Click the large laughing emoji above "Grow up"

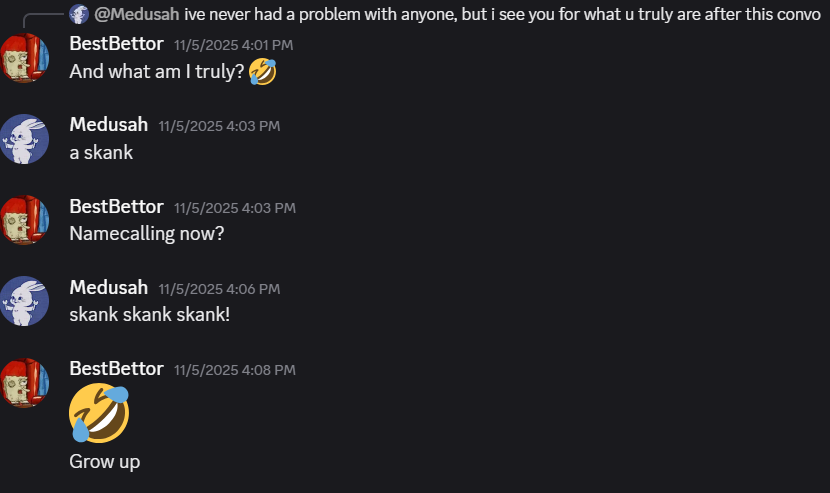click(99, 412)
